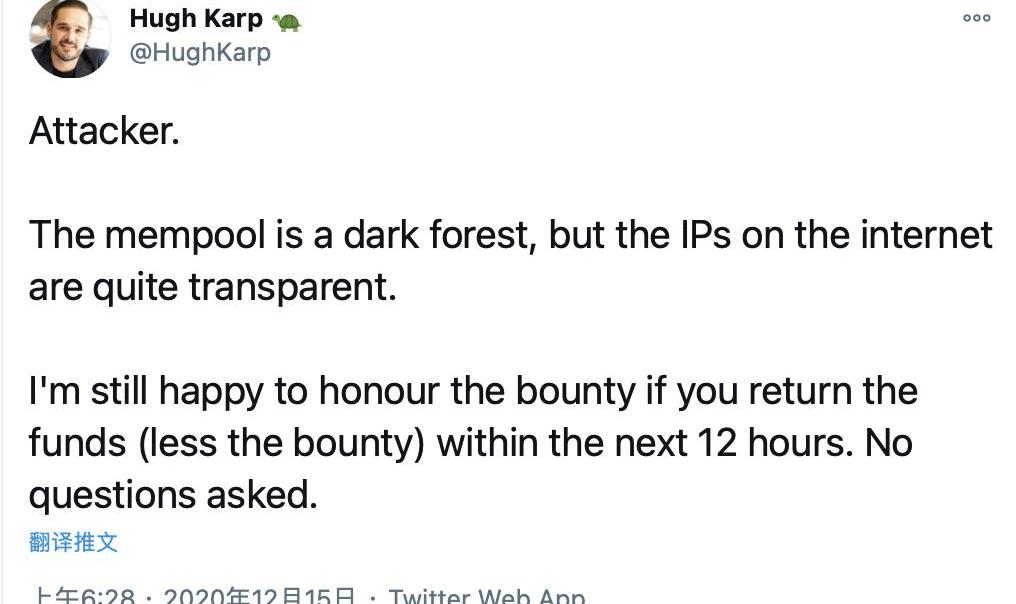Click the 上午6:28 timestamp
The height and width of the screenshot is (604, 1016).
point(84,596)
